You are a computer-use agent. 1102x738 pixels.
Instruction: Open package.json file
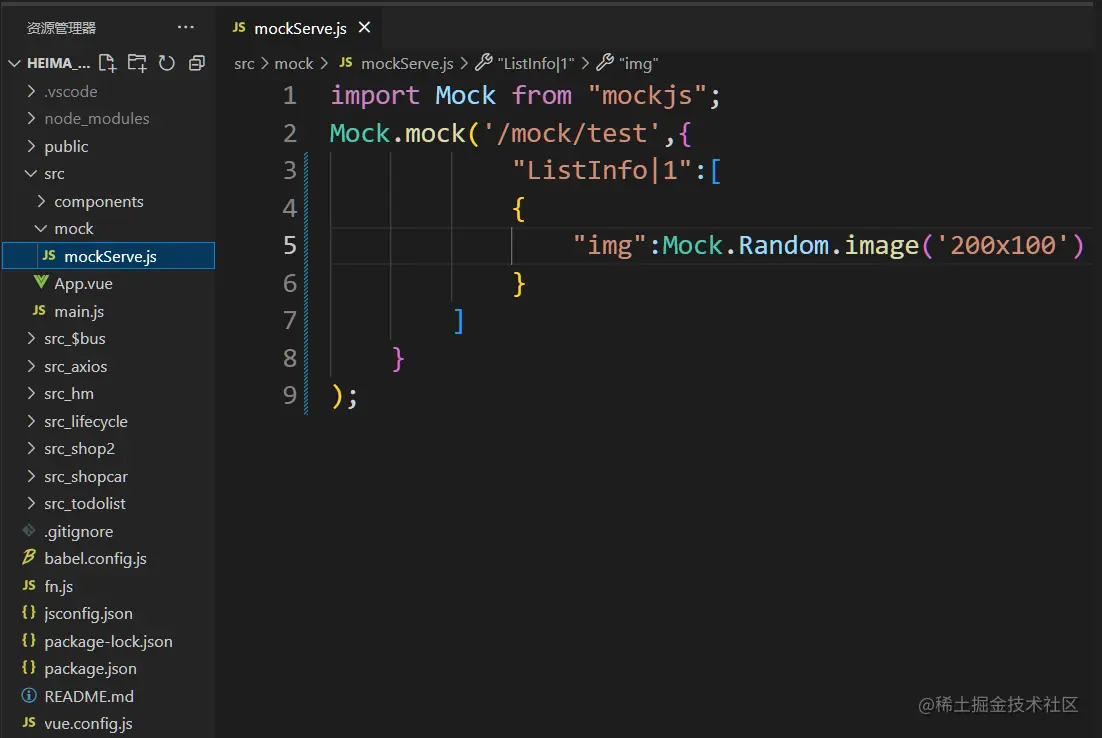click(109, 668)
